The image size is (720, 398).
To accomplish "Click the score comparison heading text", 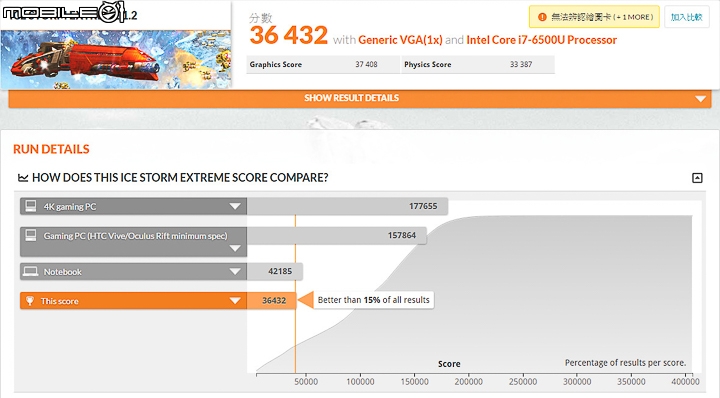I will click(180, 178).
